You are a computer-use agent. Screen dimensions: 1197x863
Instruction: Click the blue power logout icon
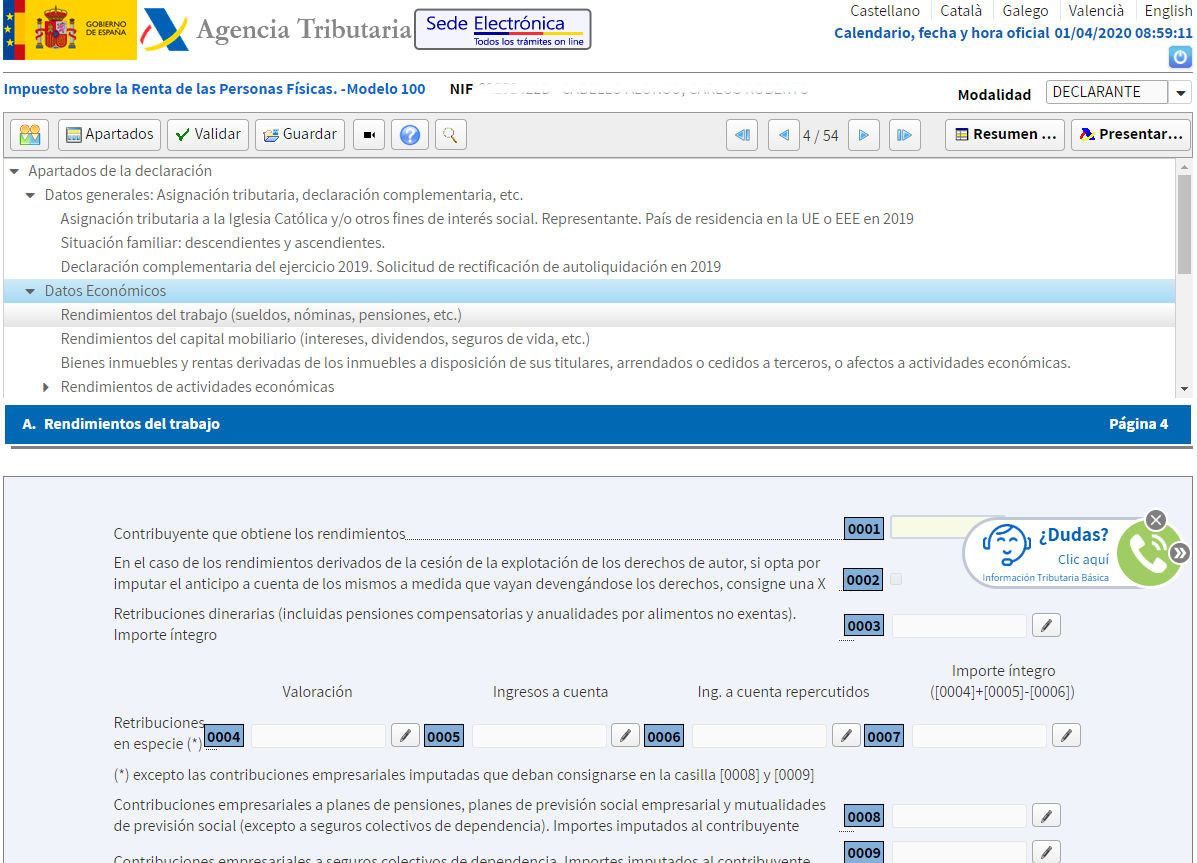tap(1180, 58)
